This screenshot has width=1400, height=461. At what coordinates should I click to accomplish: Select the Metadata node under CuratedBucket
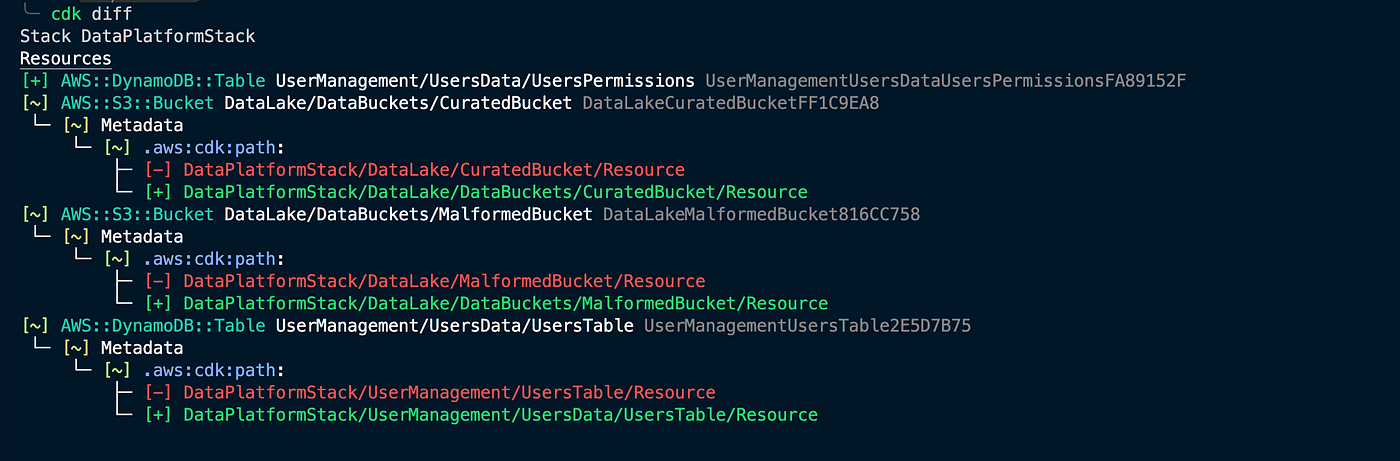142,125
